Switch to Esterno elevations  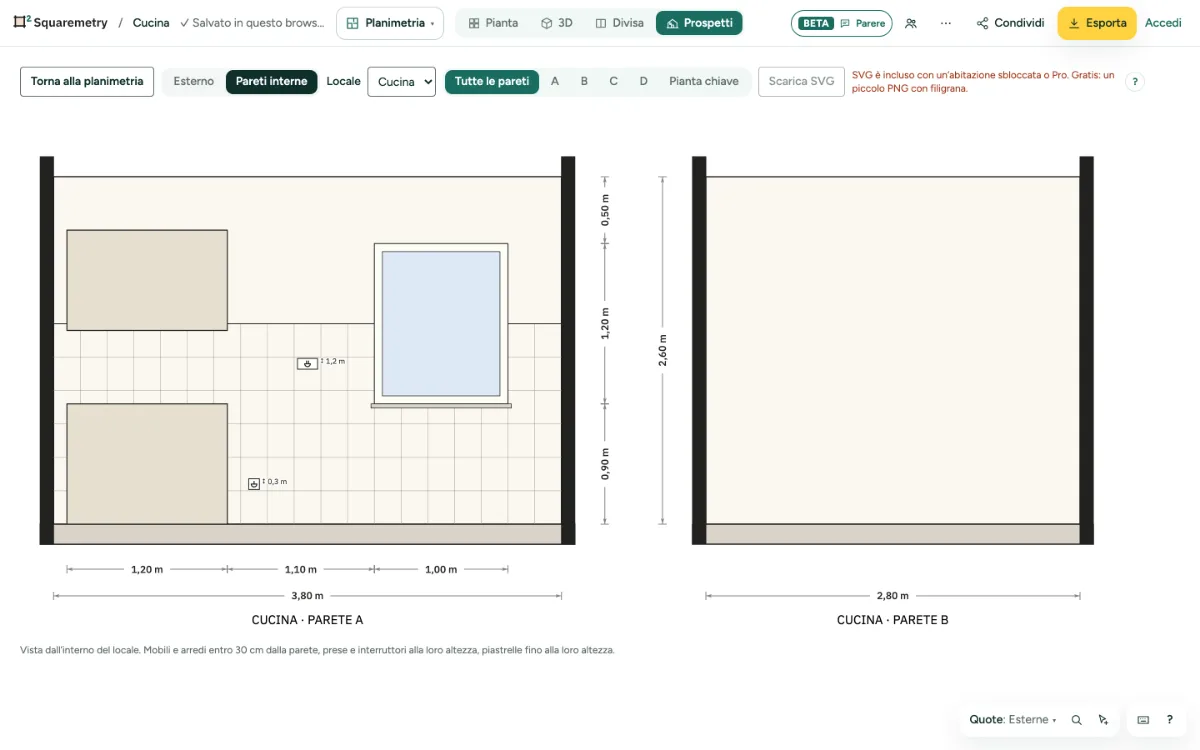[193, 82]
